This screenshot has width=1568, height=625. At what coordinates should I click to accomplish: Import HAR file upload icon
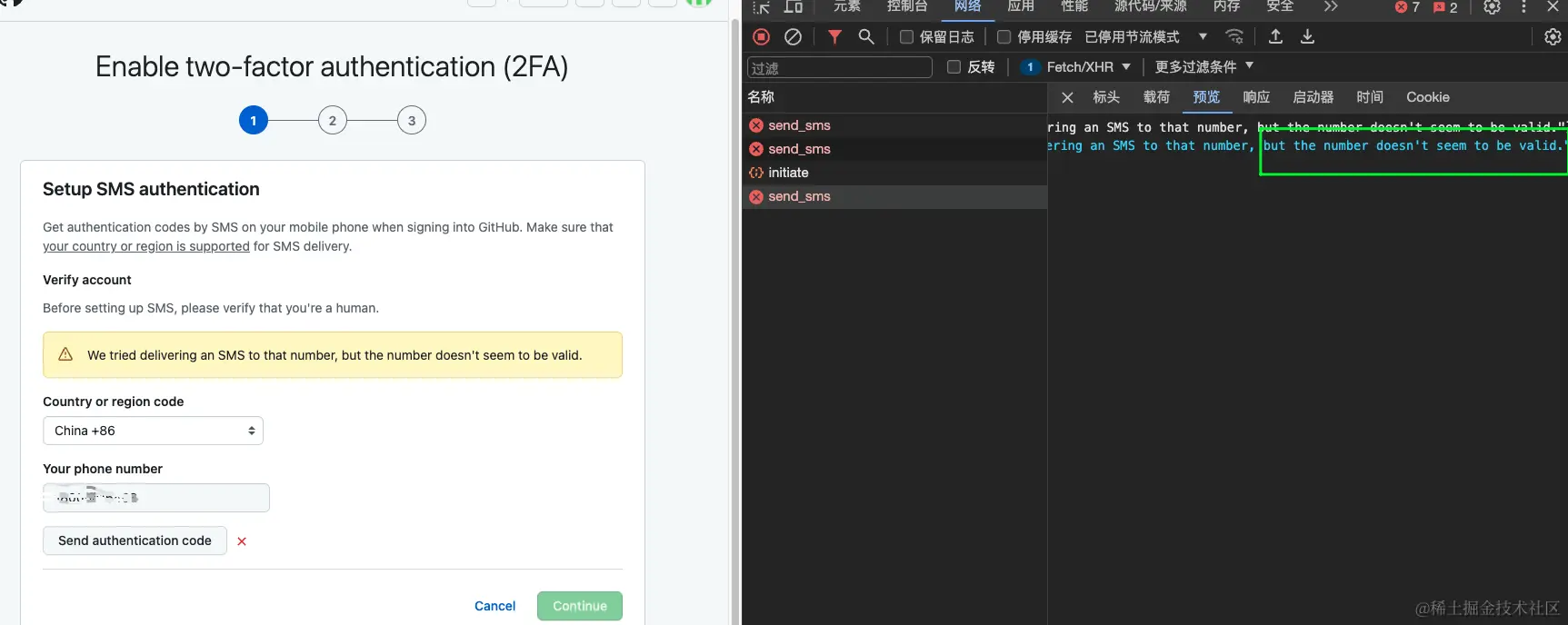[1275, 36]
